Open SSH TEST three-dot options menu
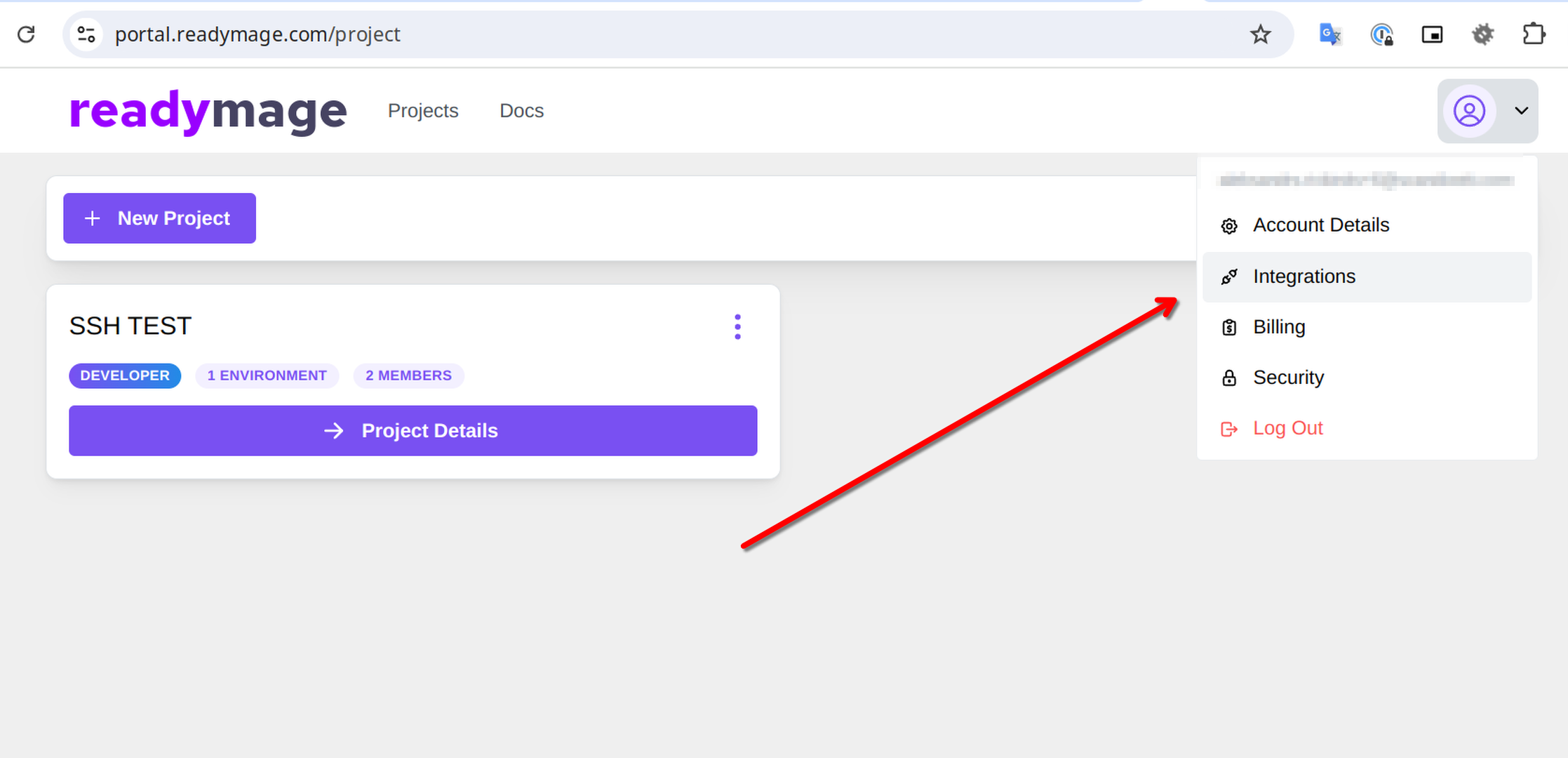The height and width of the screenshot is (758, 1568). tap(737, 327)
